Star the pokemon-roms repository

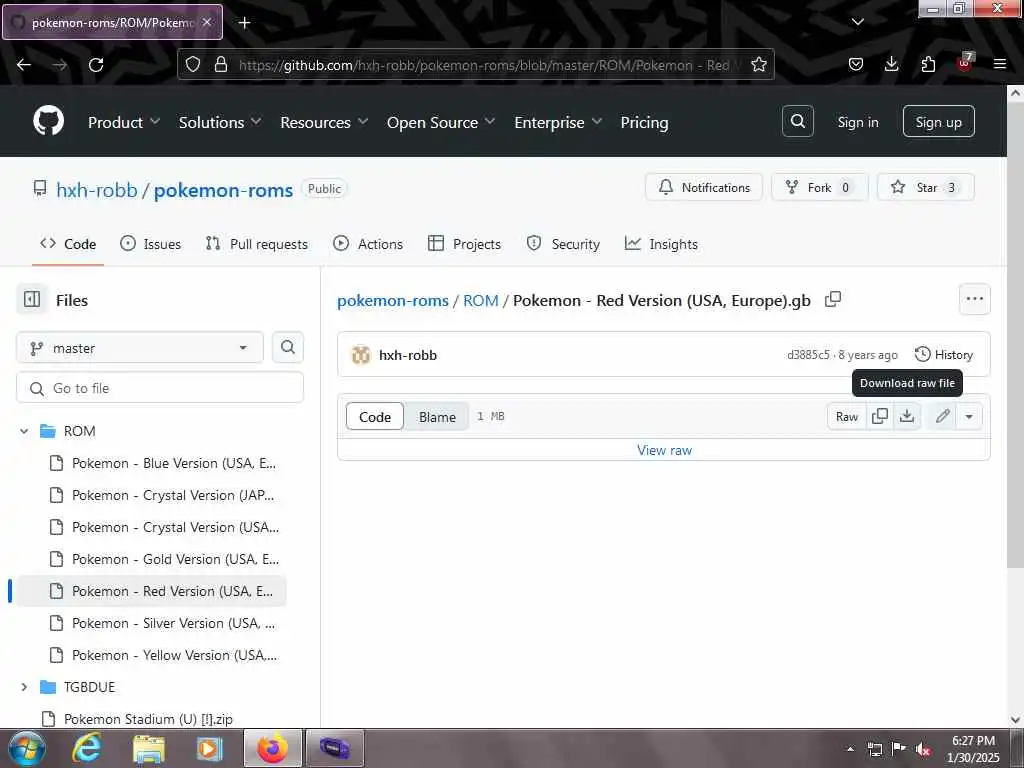click(x=925, y=187)
